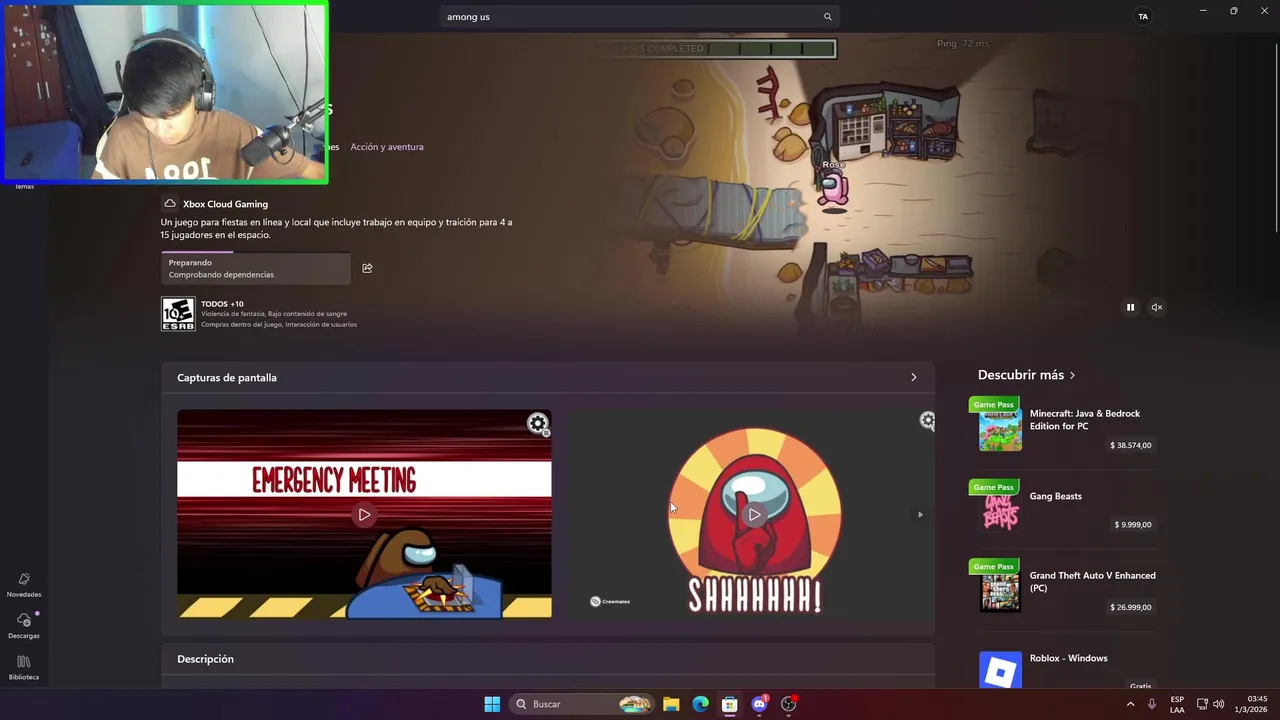Open Novedades in the Store sidebar

[24, 585]
